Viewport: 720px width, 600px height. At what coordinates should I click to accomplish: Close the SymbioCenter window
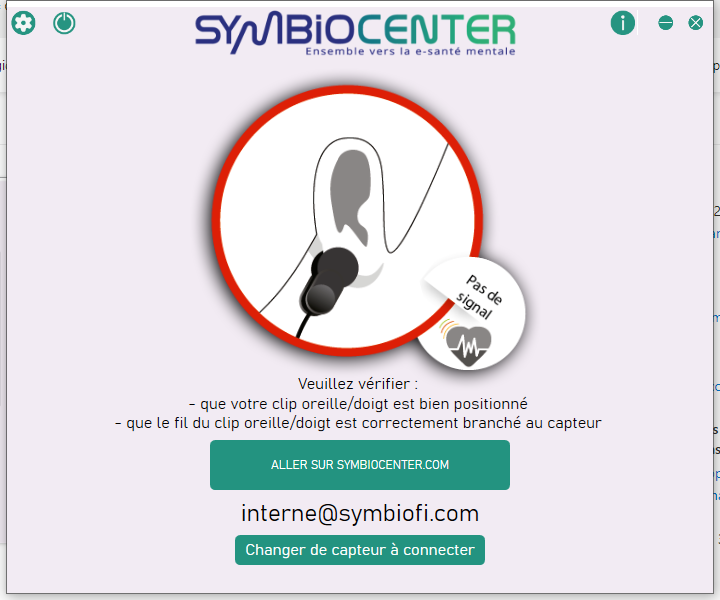(696, 22)
